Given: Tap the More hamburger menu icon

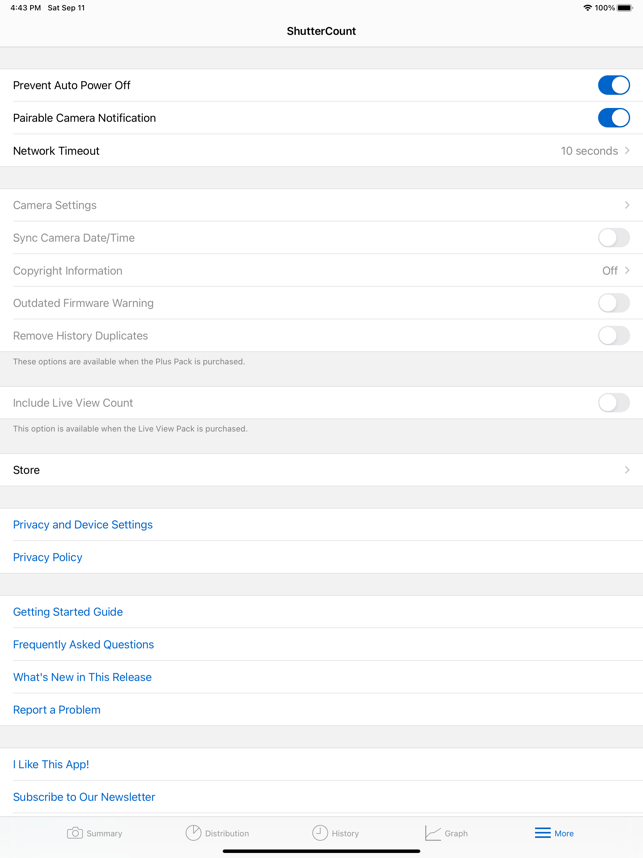Looking at the screenshot, I should tap(542, 833).
